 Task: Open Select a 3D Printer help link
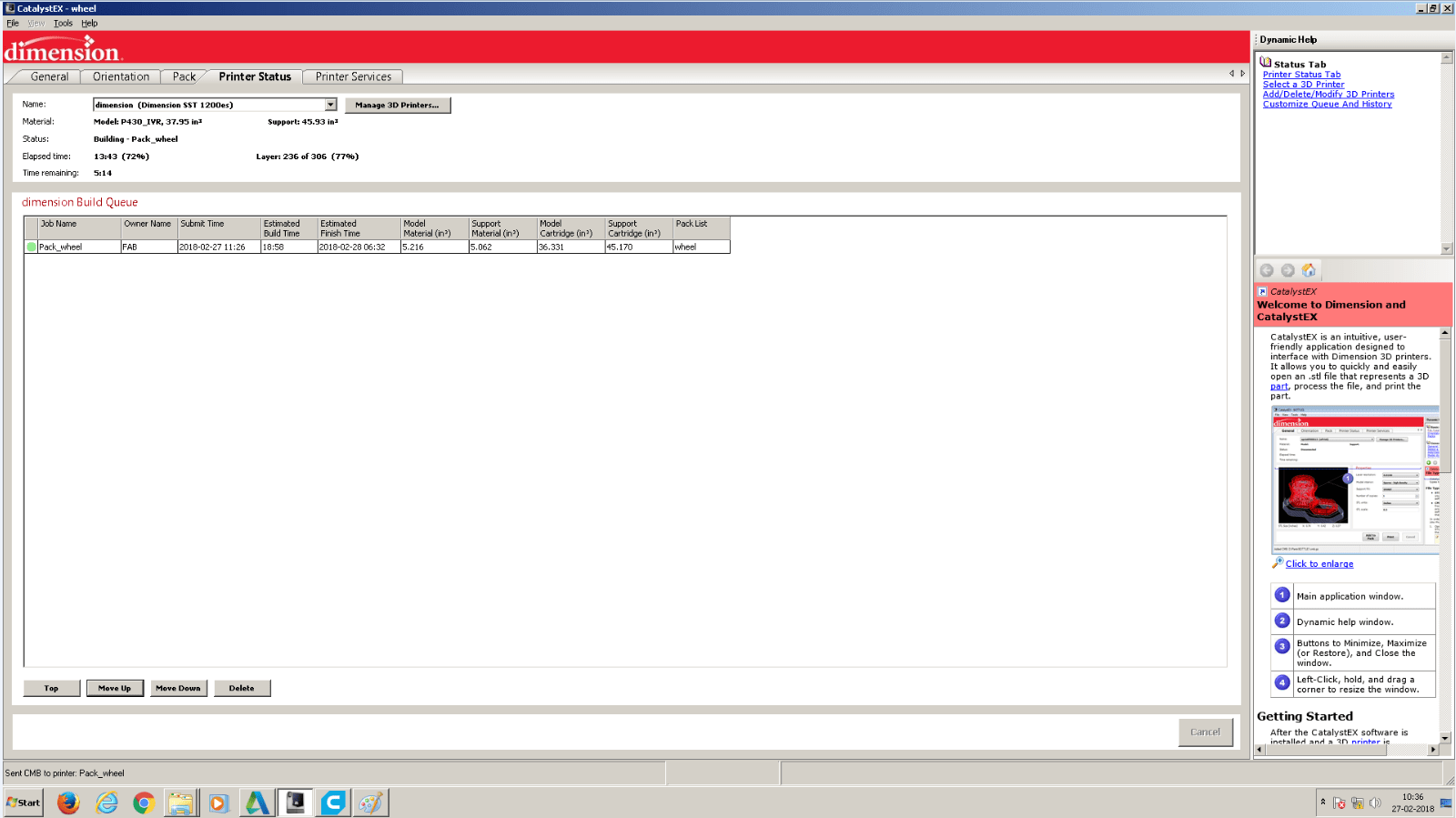point(1303,85)
